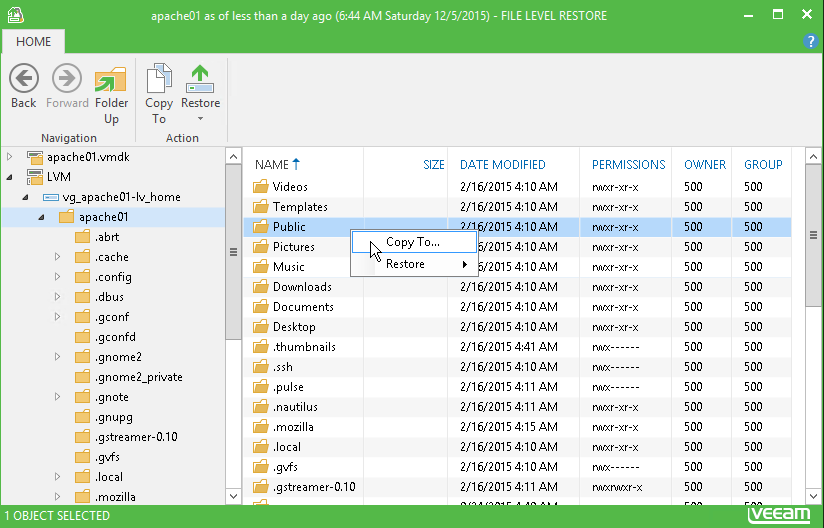Select the Public folder icon
Viewport: 824px width, 528px height.
pyautogui.click(x=260, y=226)
